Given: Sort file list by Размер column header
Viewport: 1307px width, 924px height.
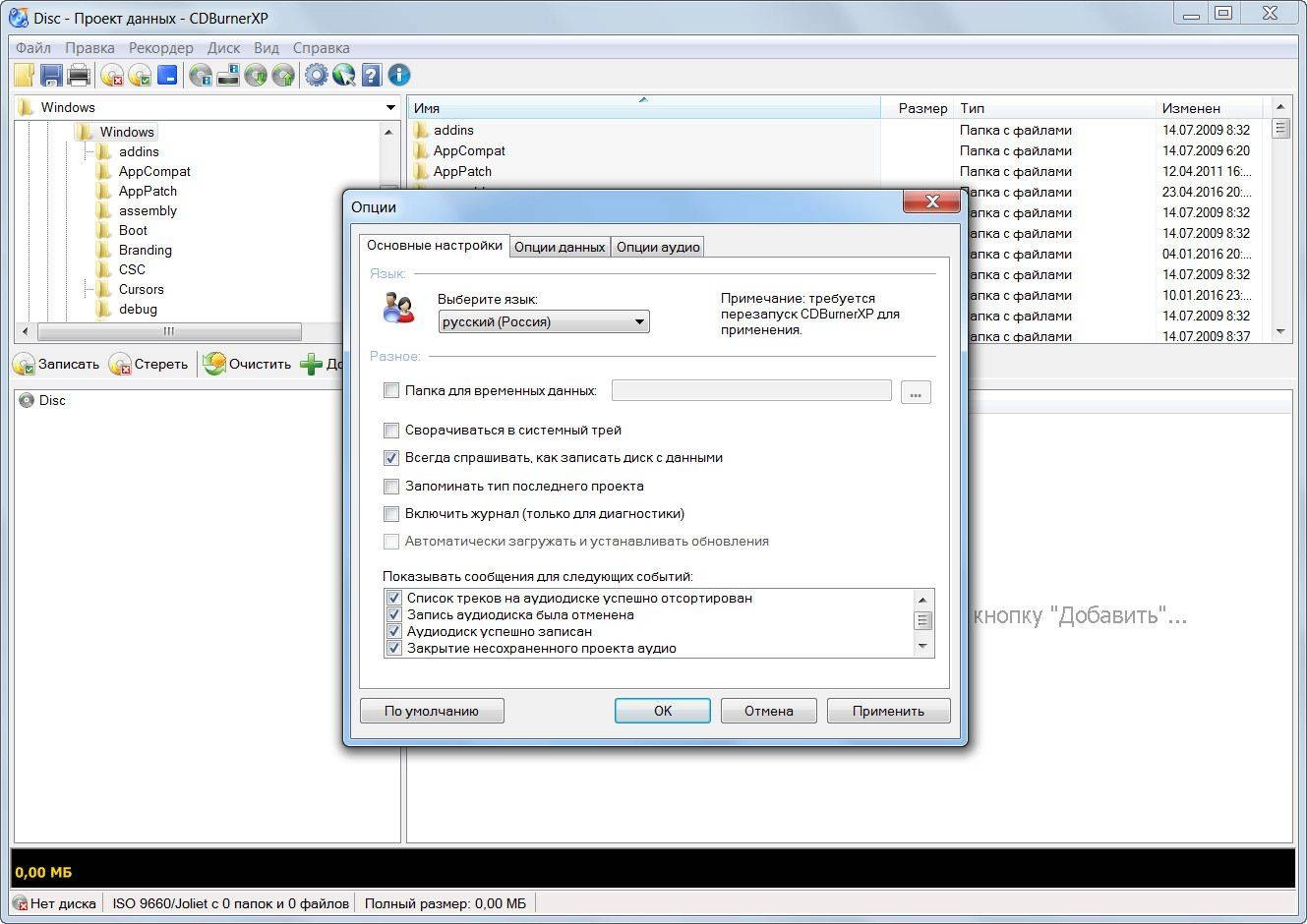Looking at the screenshot, I should (x=918, y=108).
